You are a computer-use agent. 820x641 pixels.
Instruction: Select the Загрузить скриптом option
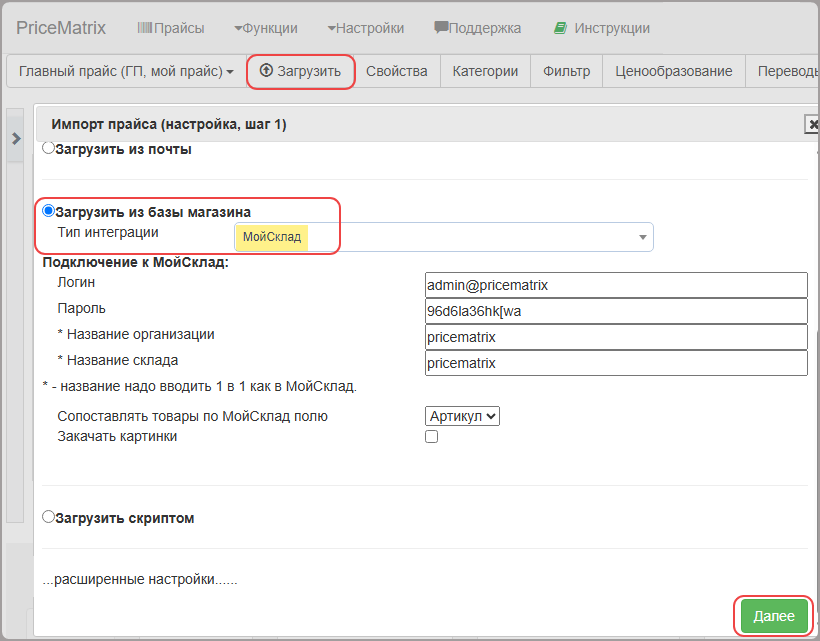[48, 517]
